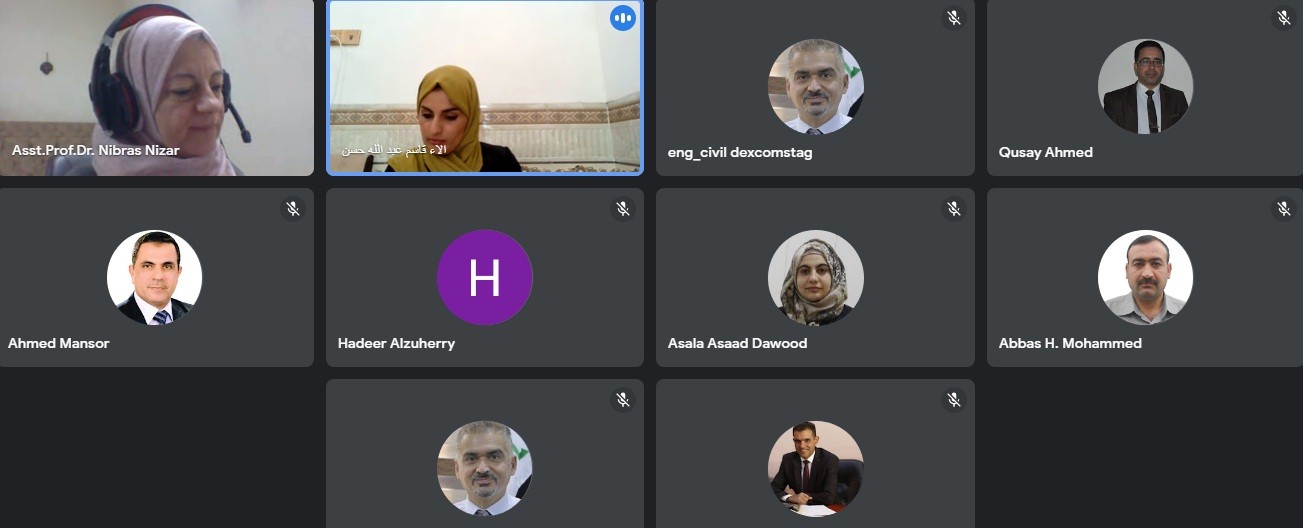Click muted mic icon on Ahmed Mansor tile
Image resolution: width=1303 pixels, height=528 pixels.
(x=293, y=209)
